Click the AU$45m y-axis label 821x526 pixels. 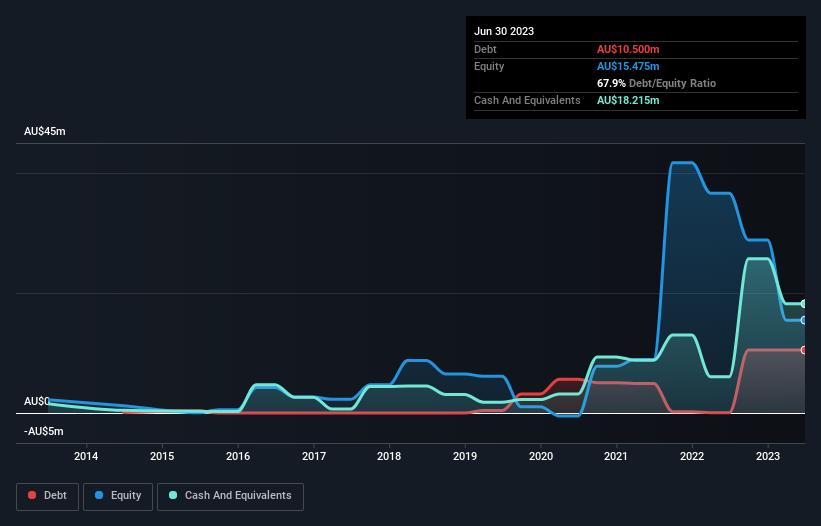pos(45,131)
